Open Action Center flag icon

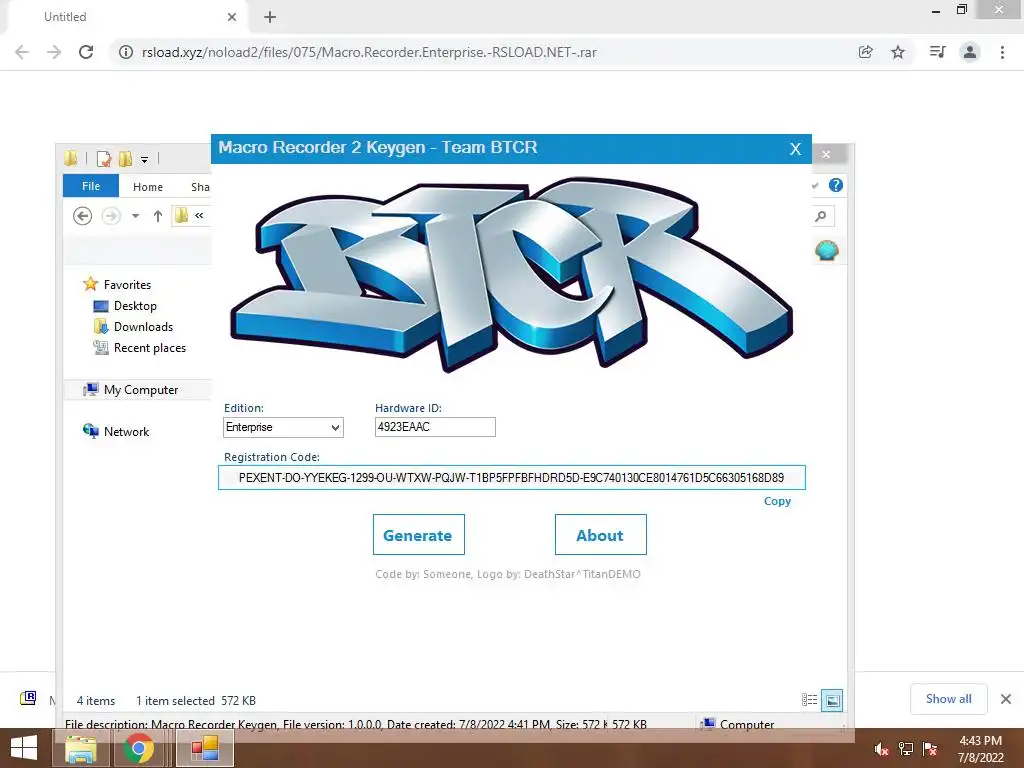coord(930,748)
